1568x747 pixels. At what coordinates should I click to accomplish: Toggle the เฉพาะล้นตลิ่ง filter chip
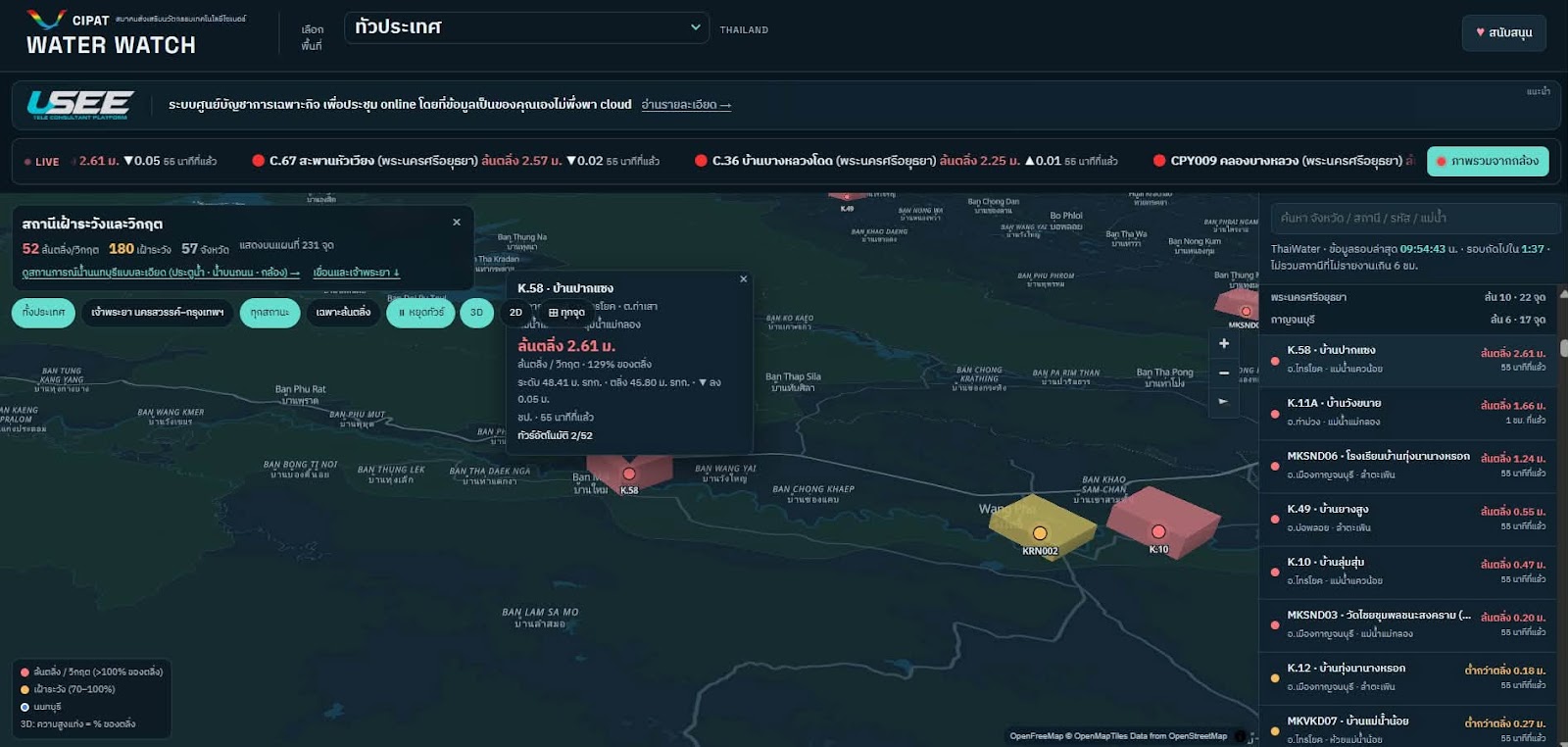[343, 313]
